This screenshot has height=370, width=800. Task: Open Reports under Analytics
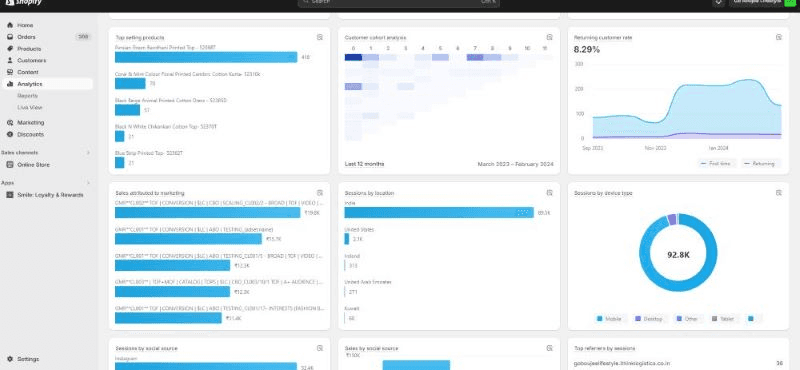[28, 95]
